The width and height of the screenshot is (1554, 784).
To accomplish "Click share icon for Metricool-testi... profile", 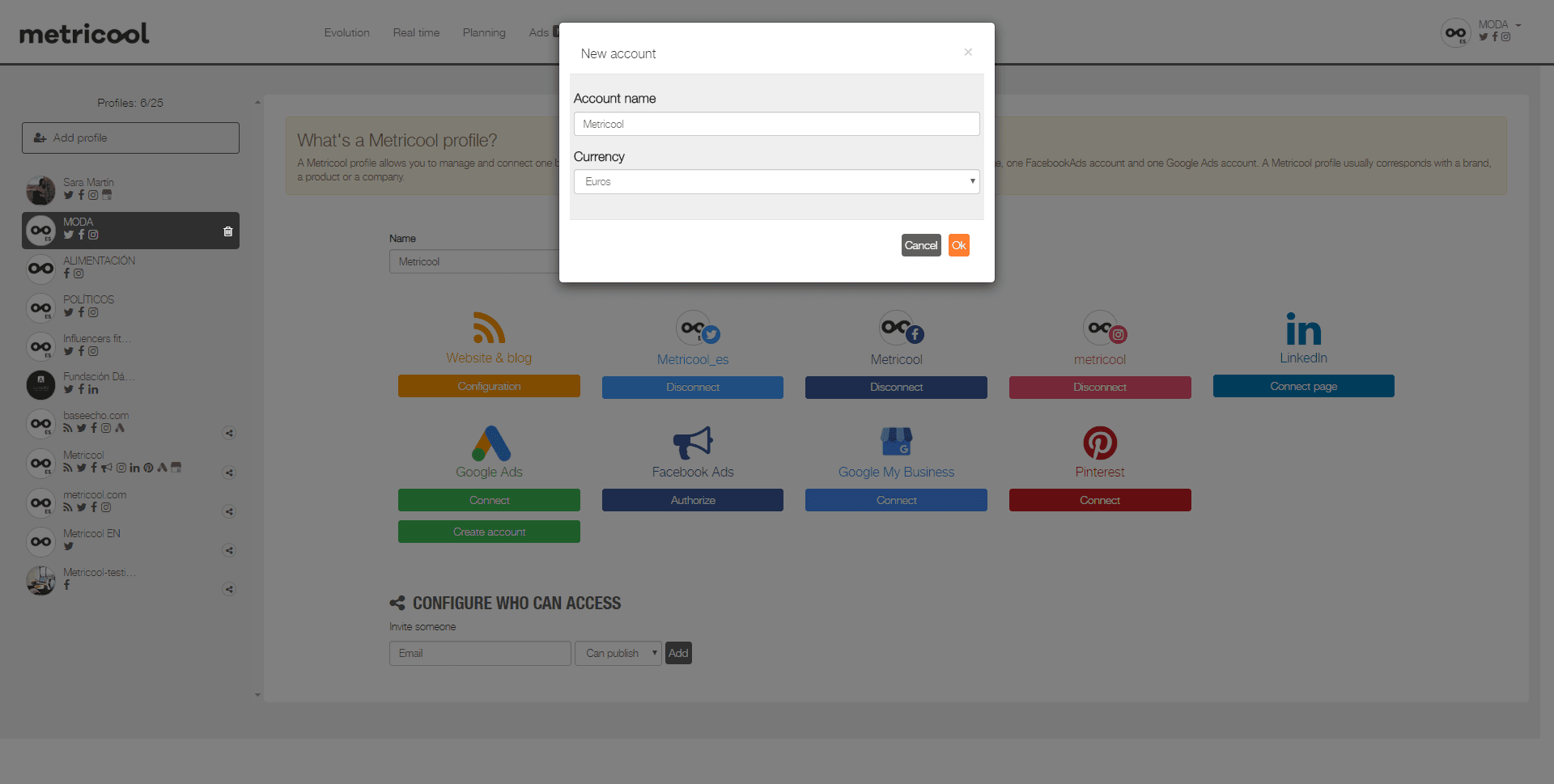I will (229, 589).
